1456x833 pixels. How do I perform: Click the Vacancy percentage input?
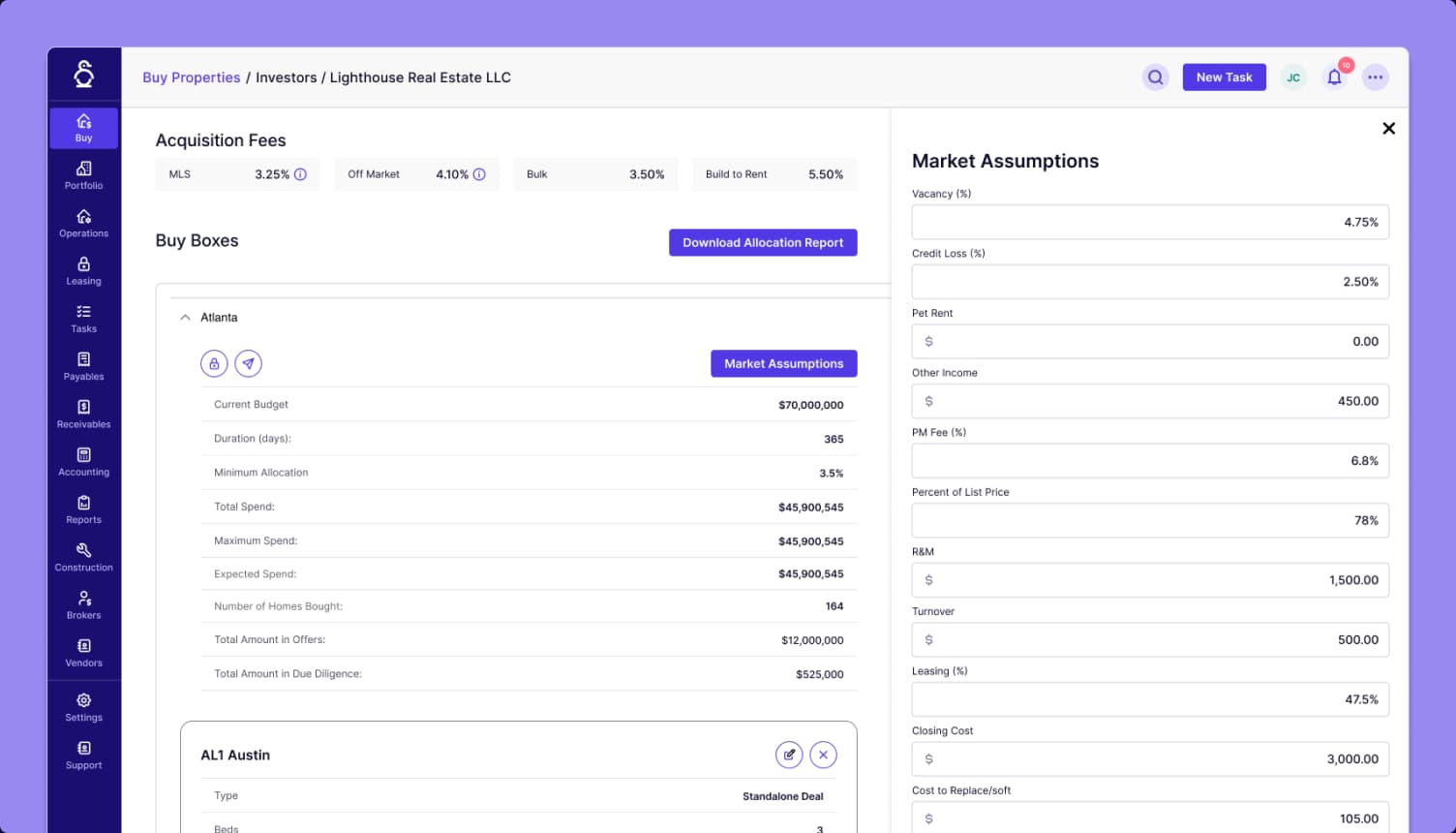1150,222
